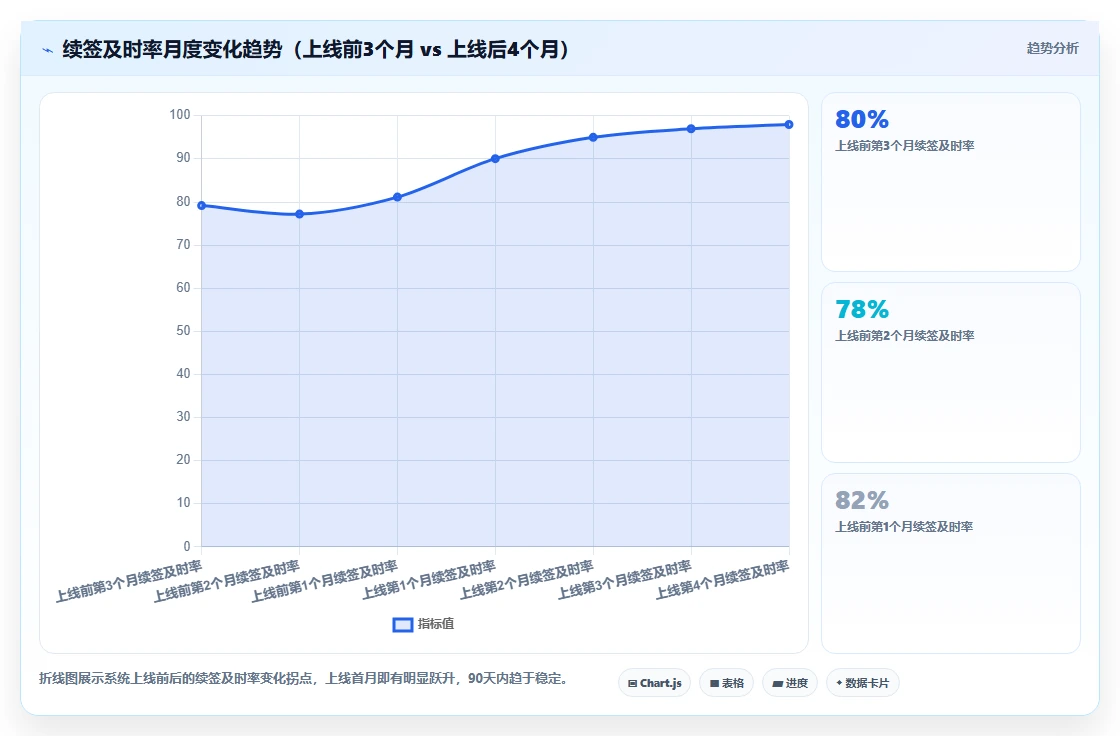Viewport: 1120px width, 736px height.
Task: Click x-axis label 上线前第1个月续签及时率
Action: 325,582
